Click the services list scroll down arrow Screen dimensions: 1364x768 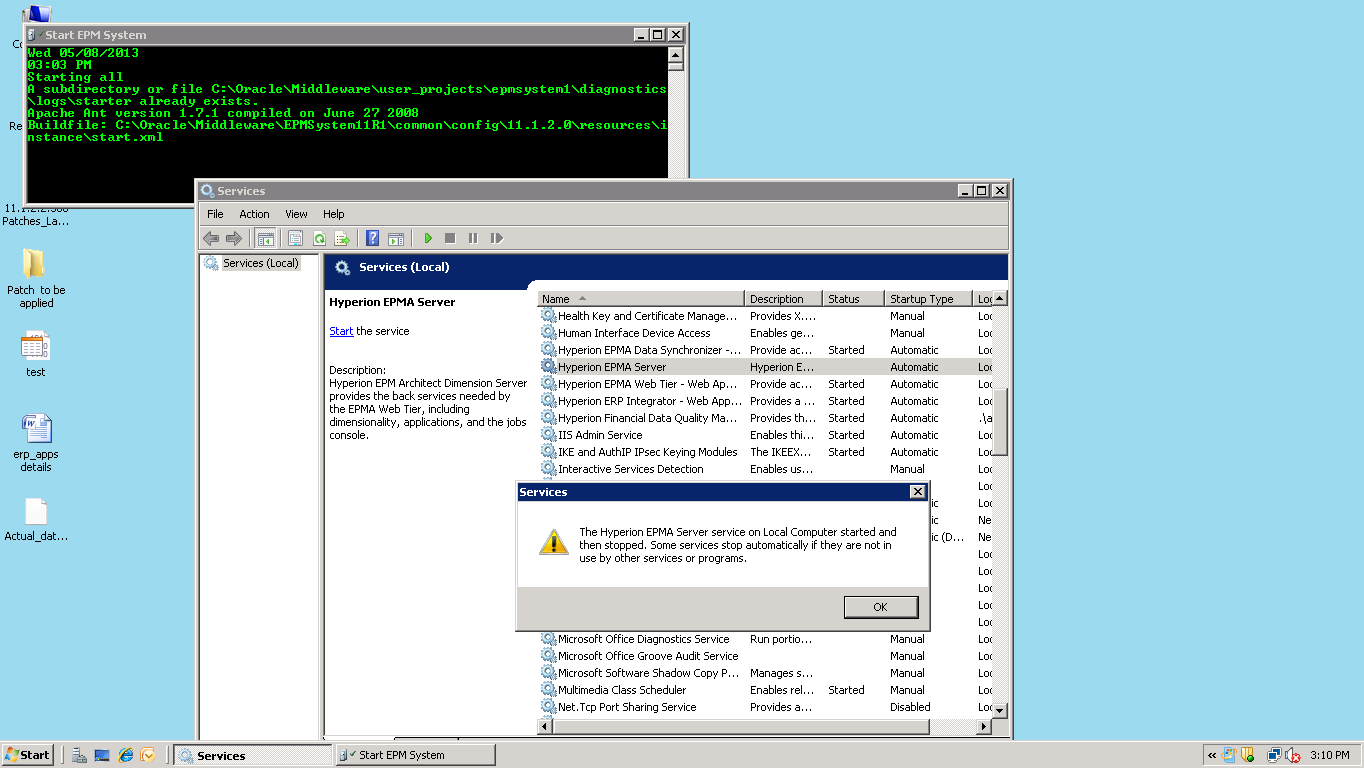click(x=999, y=709)
